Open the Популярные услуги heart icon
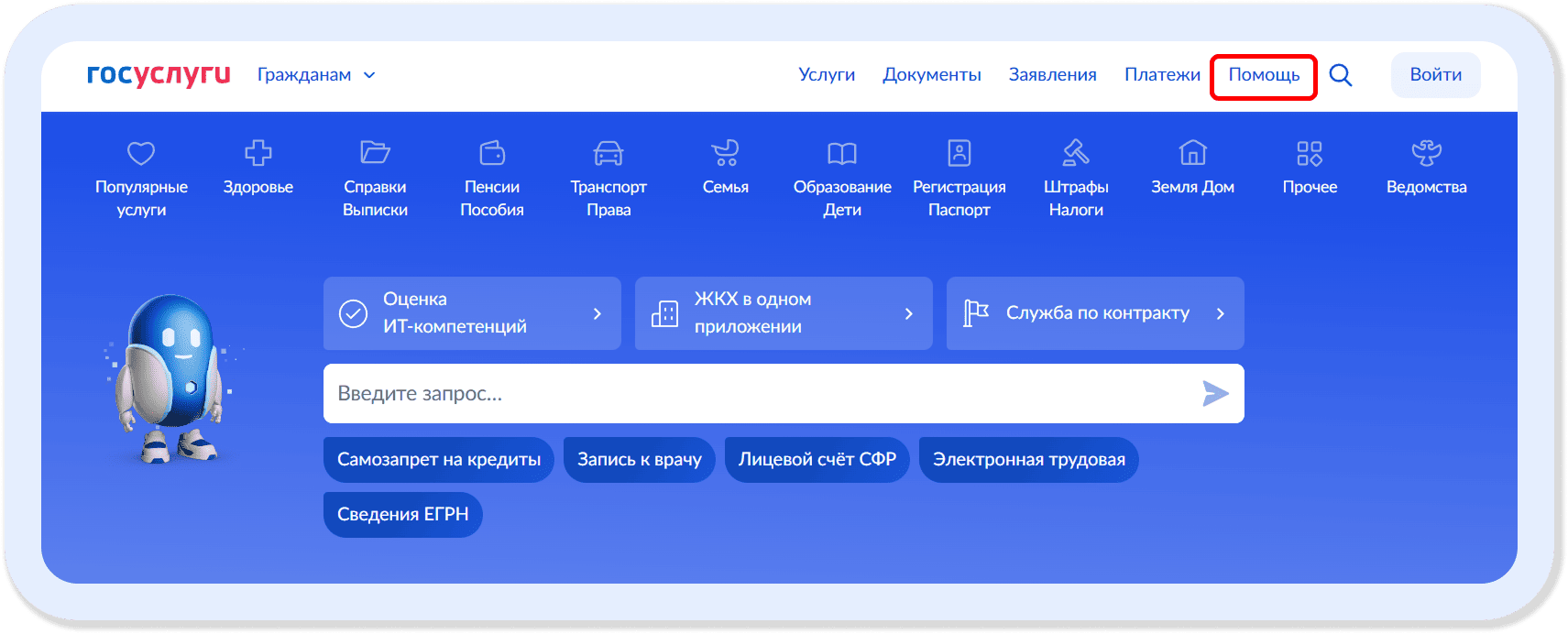The width and height of the screenshot is (1568, 634). pos(141,153)
